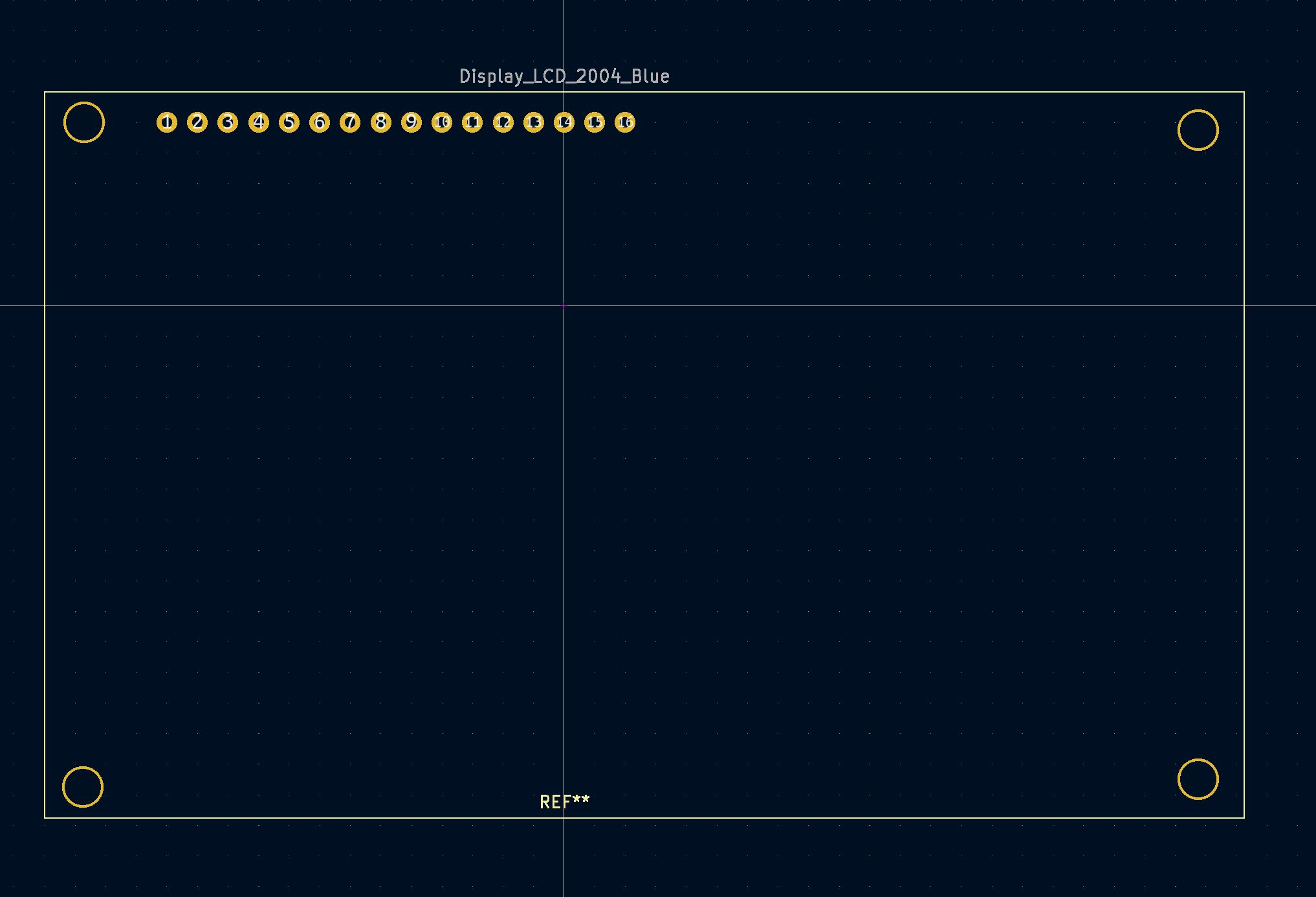The height and width of the screenshot is (897, 1316).
Task: Select pad 6 in the pin row
Action: [320, 122]
